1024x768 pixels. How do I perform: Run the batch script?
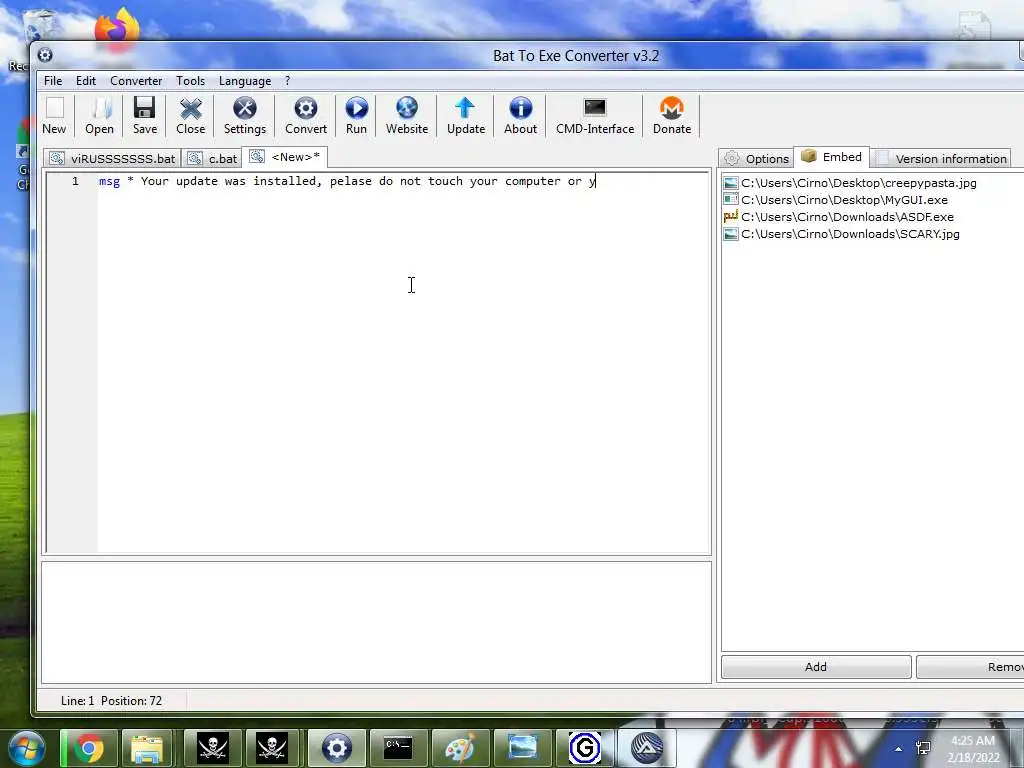coord(356,116)
